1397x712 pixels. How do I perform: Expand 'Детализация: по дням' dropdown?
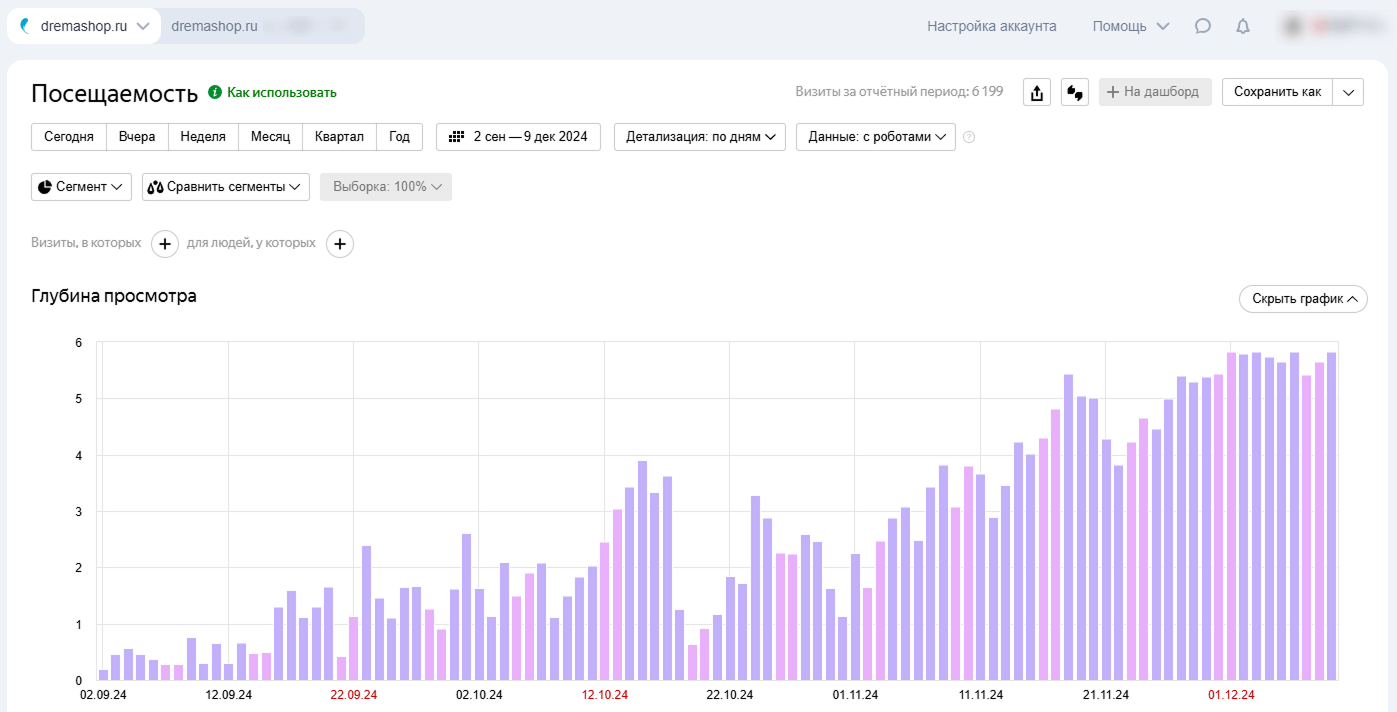tap(700, 137)
